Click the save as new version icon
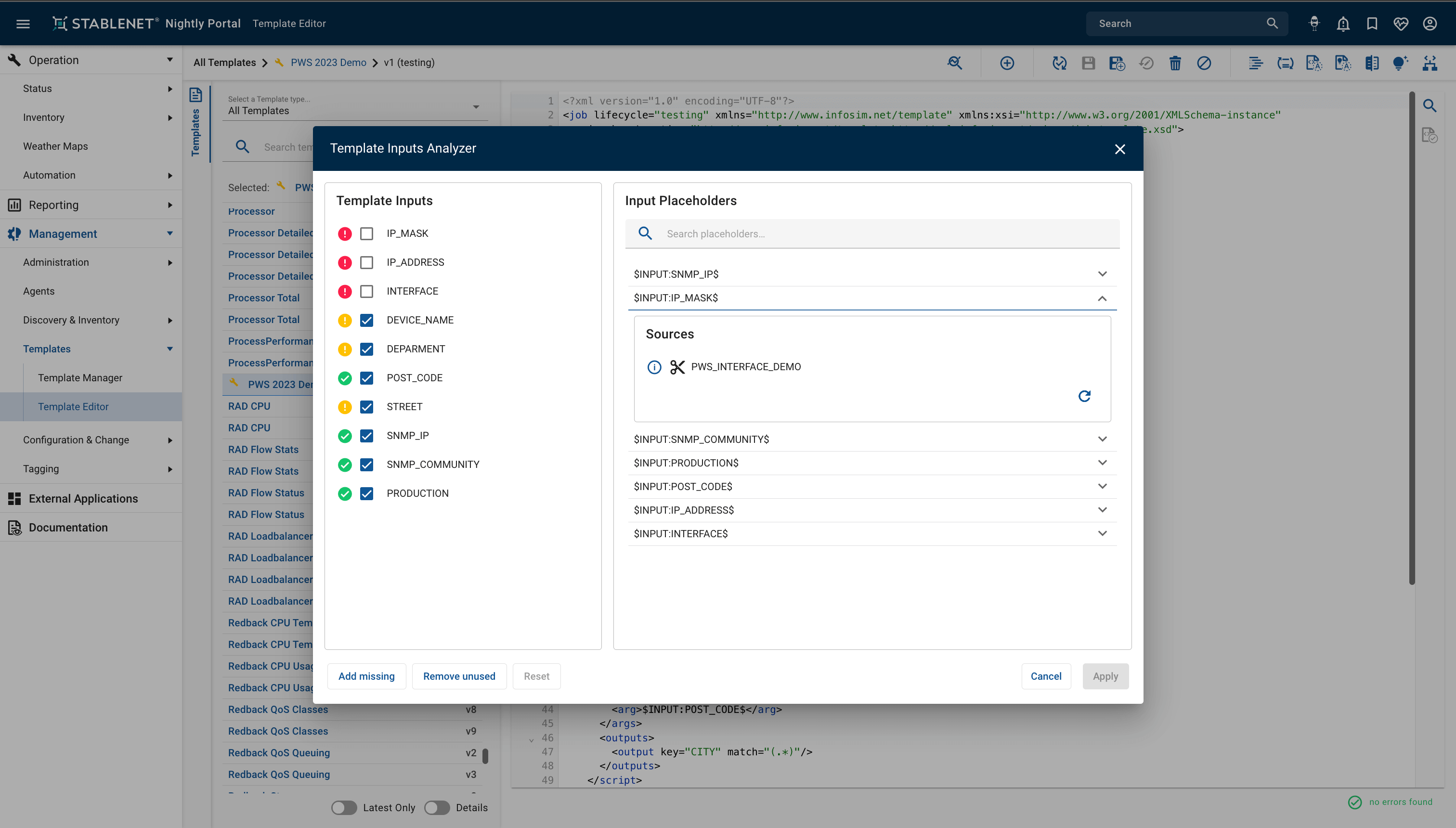 1117,63
